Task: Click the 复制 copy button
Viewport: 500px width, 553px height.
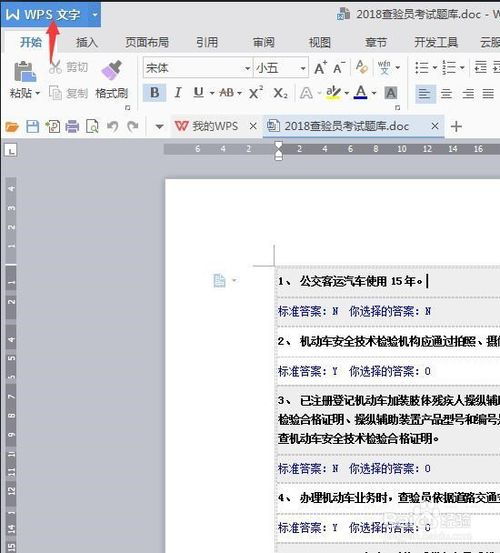Action: [68, 93]
